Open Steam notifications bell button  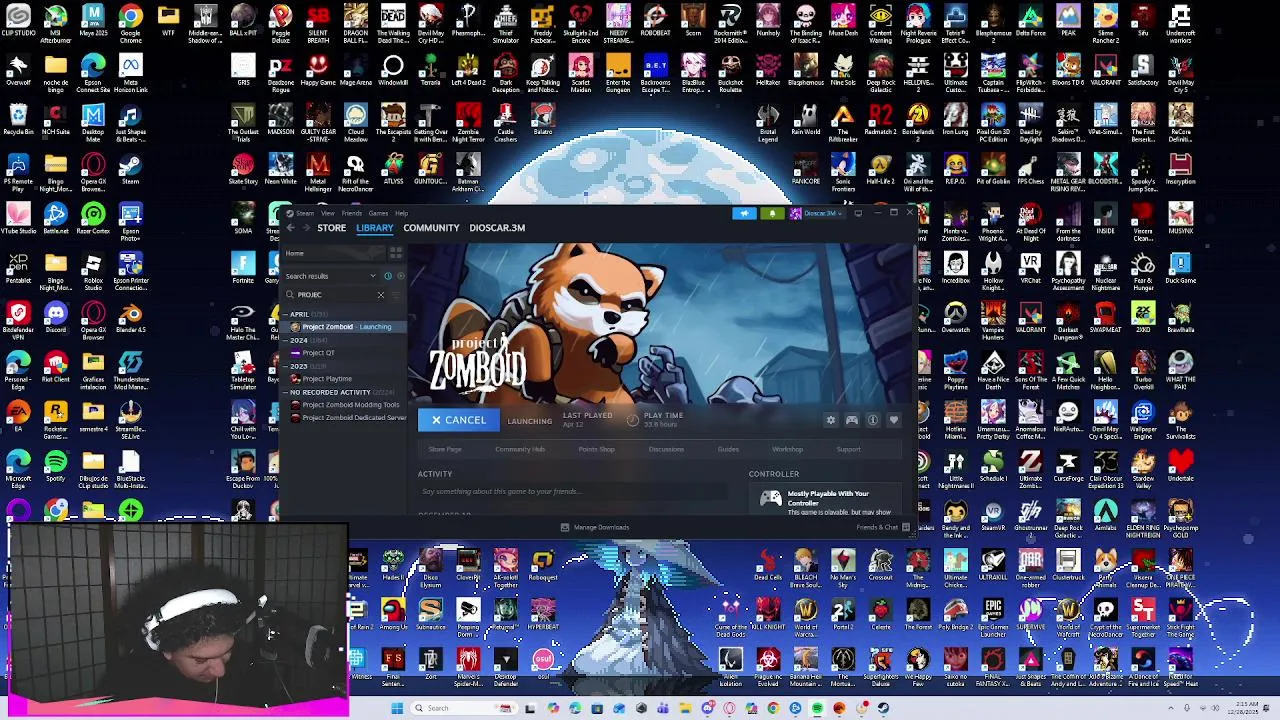(x=772, y=213)
